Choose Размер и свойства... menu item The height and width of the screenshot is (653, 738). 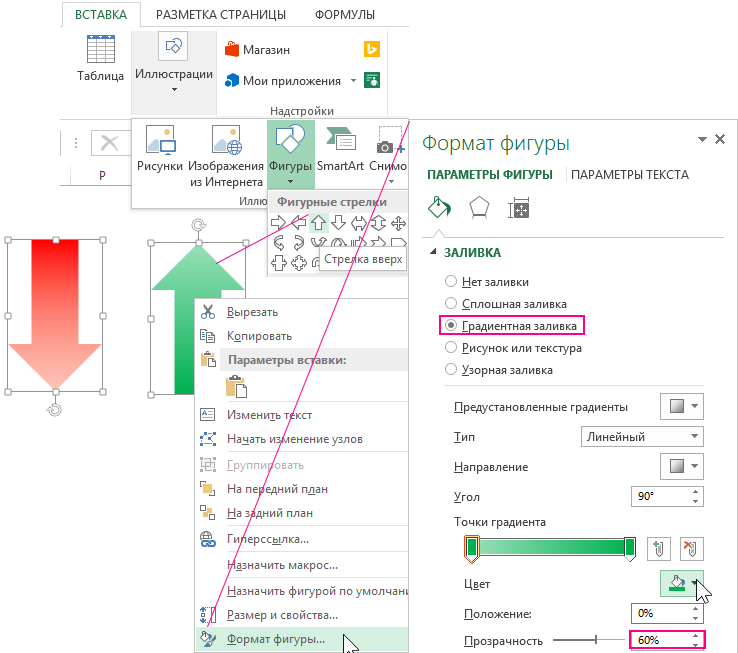tap(301, 615)
